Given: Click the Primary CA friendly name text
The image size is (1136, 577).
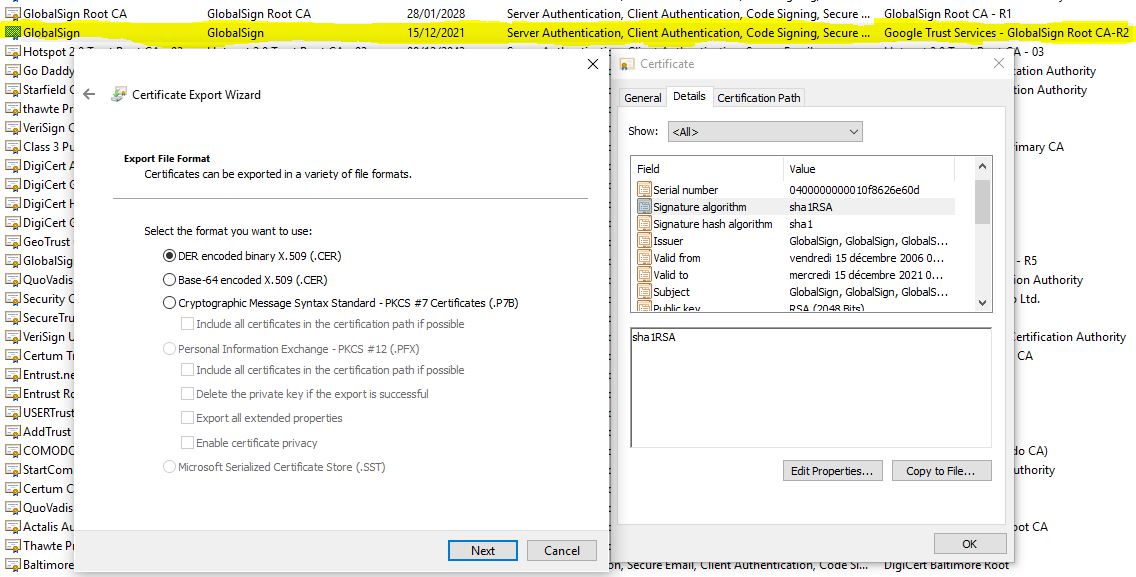Looking at the screenshot, I should [x=1038, y=146].
